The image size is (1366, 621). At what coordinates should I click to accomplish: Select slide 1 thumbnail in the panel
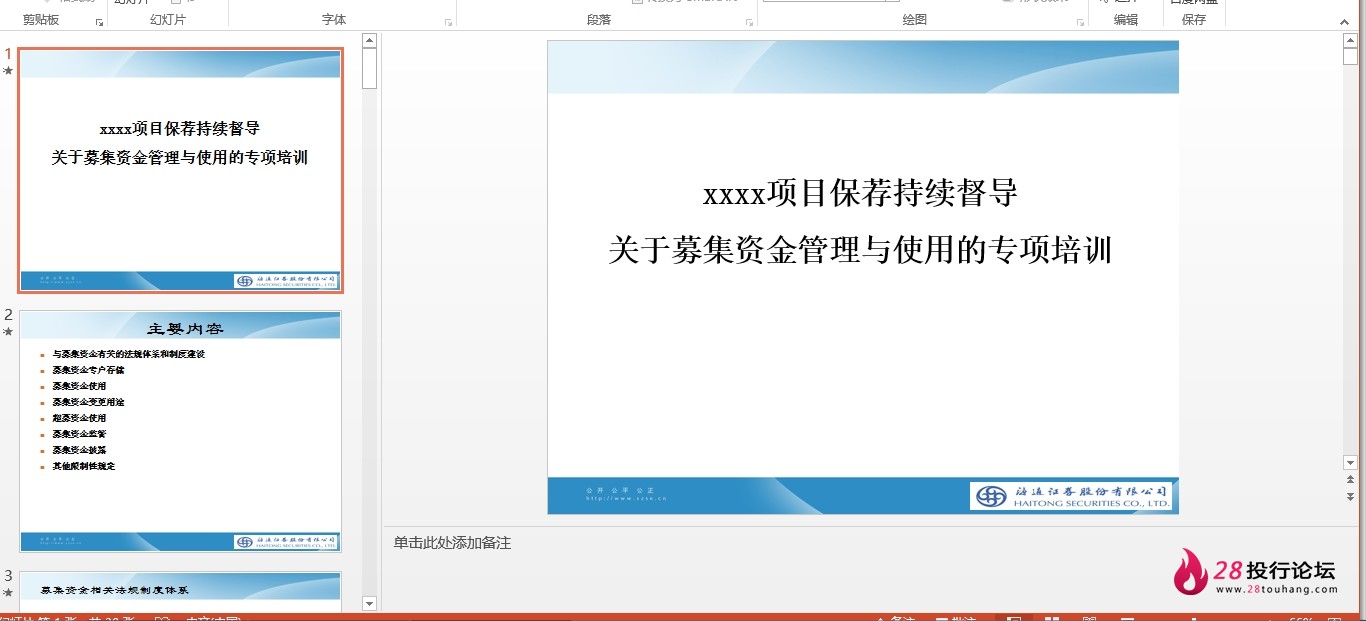(181, 170)
